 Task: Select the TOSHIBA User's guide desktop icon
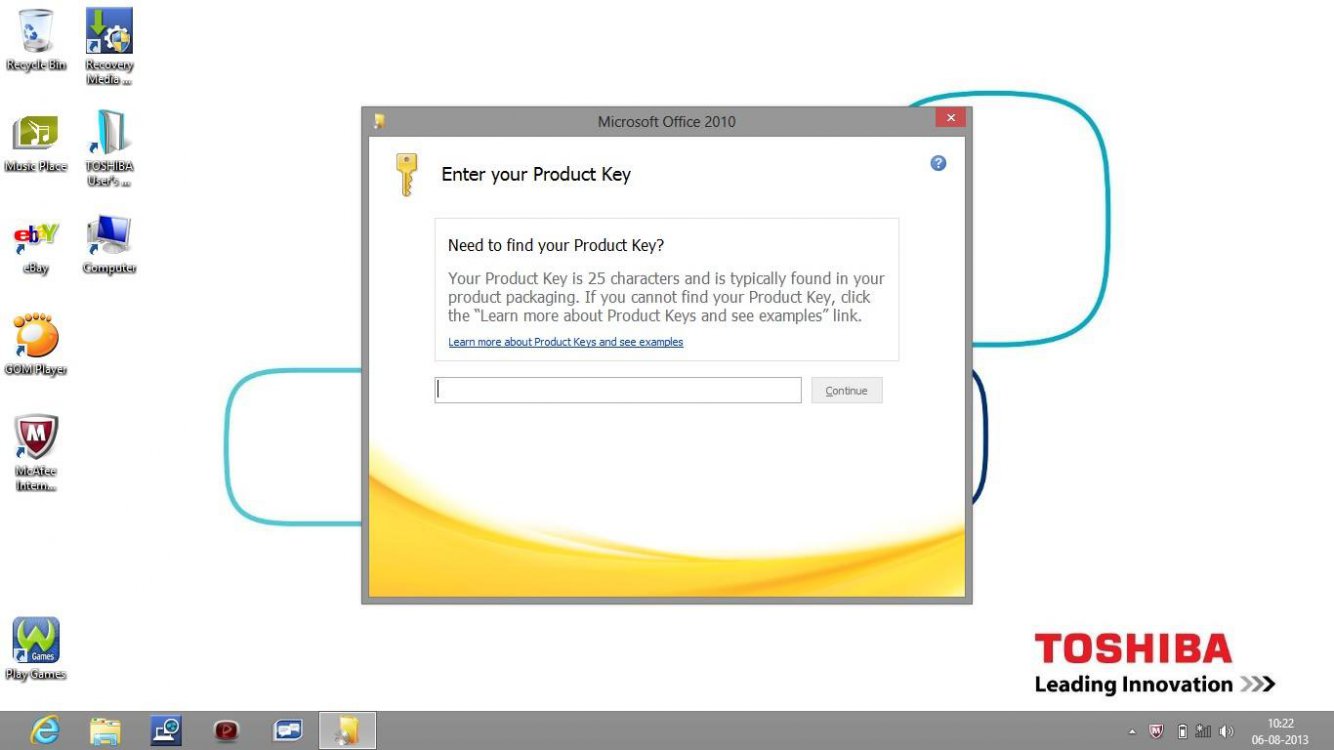click(109, 147)
